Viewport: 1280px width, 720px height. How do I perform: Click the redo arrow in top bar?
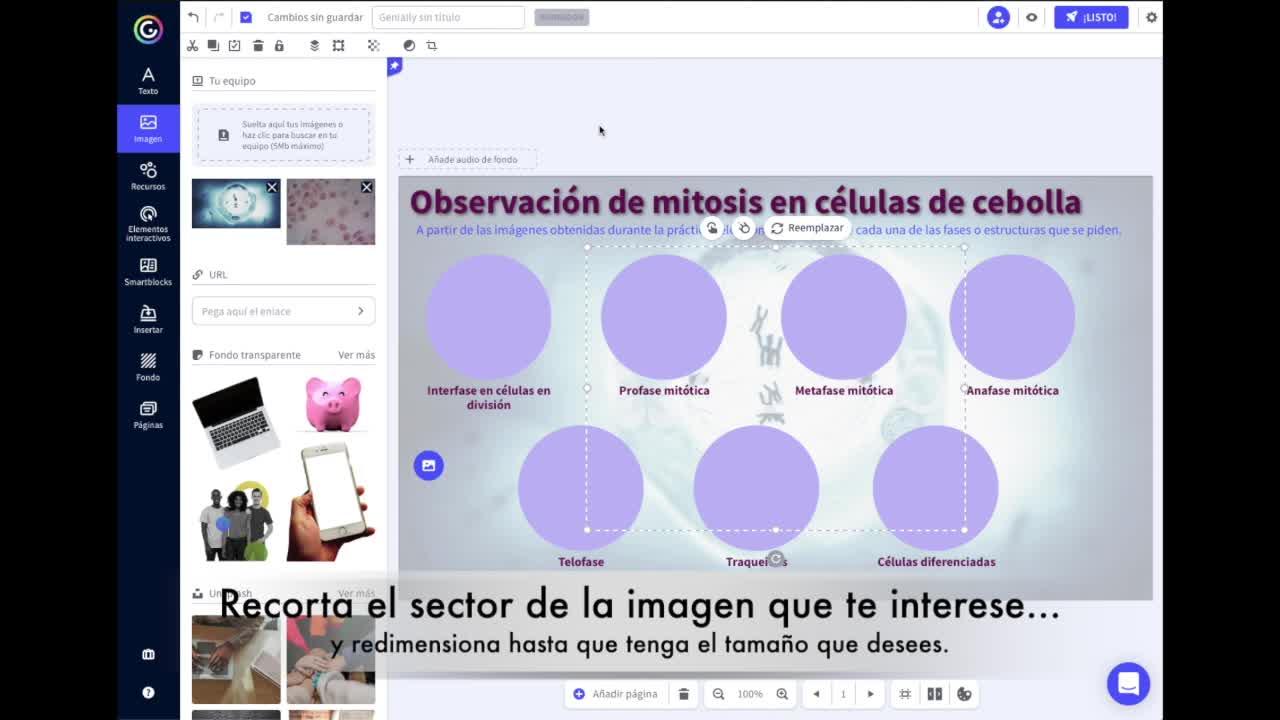pos(218,17)
